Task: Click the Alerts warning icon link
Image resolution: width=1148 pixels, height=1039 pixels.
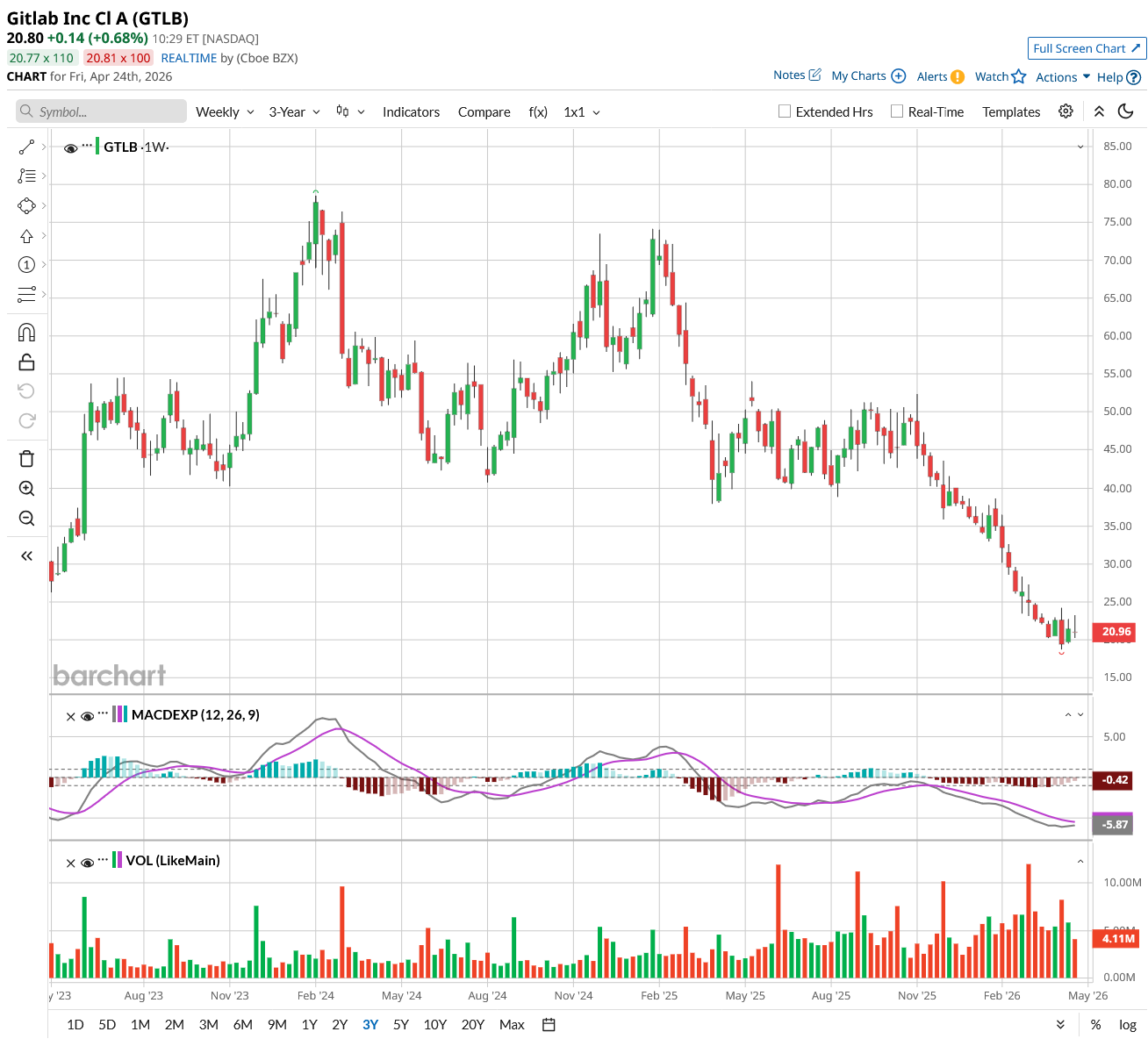Action: [941, 76]
